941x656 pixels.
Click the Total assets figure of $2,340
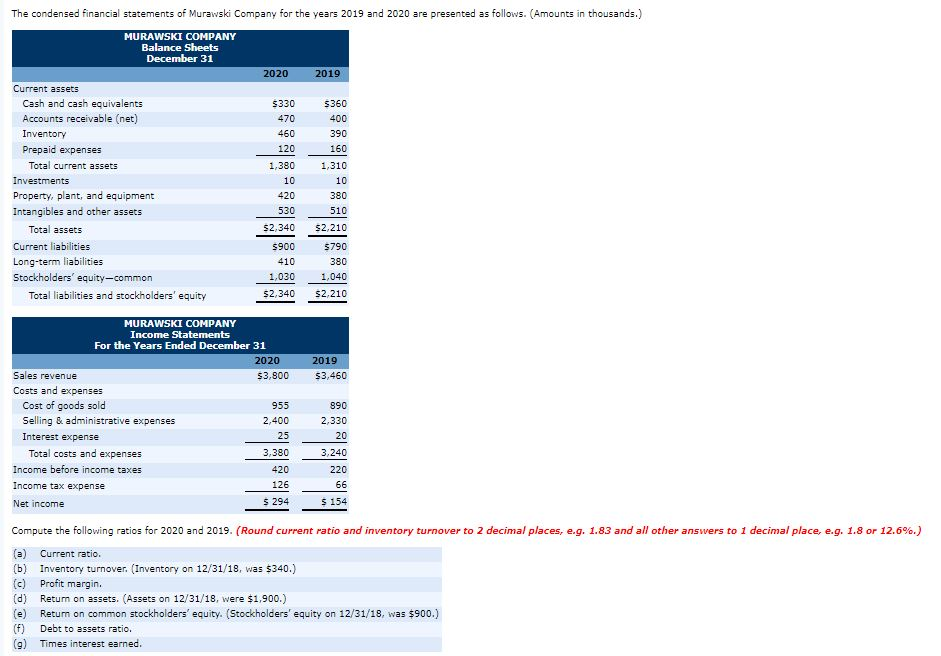pyautogui.click(x=276, y=229)
